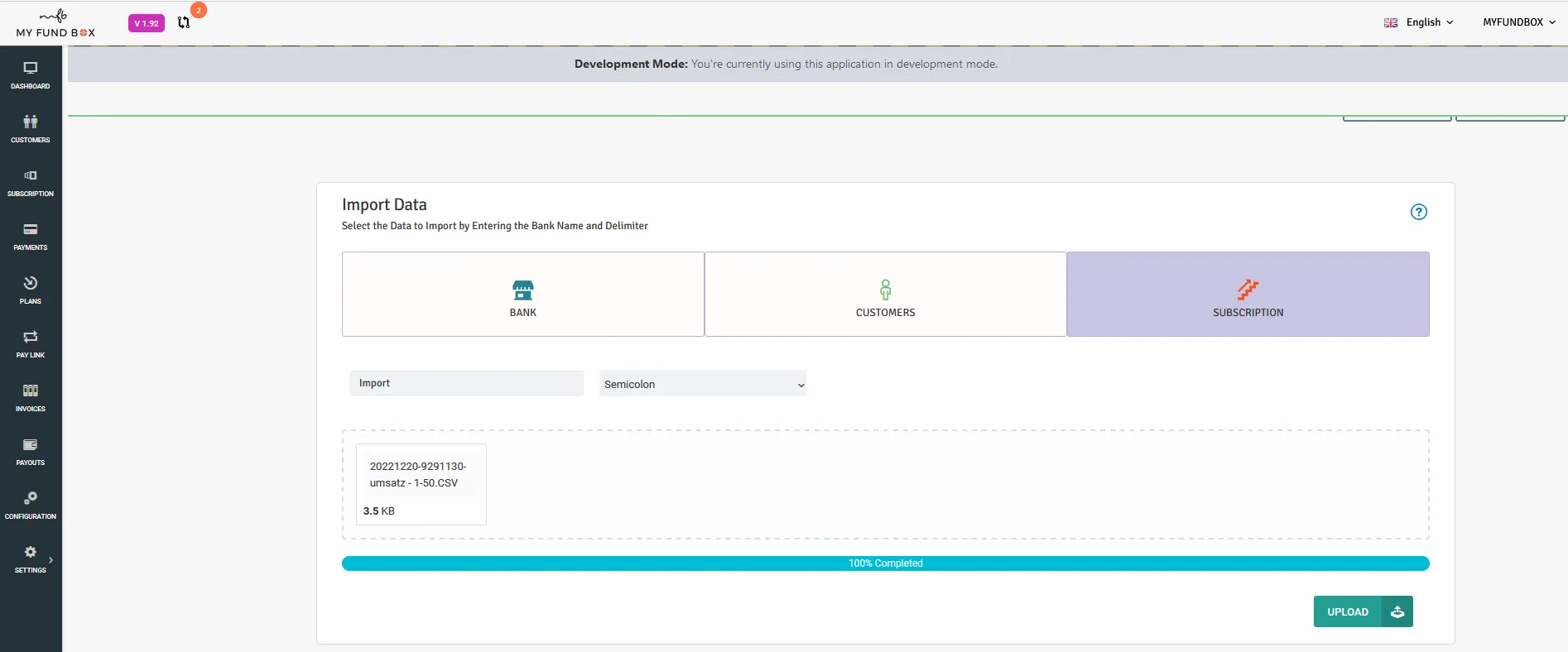Click the uploaded CSV file thumbnail
This screenshot has height=652, width=1568.
pos(421,484)
